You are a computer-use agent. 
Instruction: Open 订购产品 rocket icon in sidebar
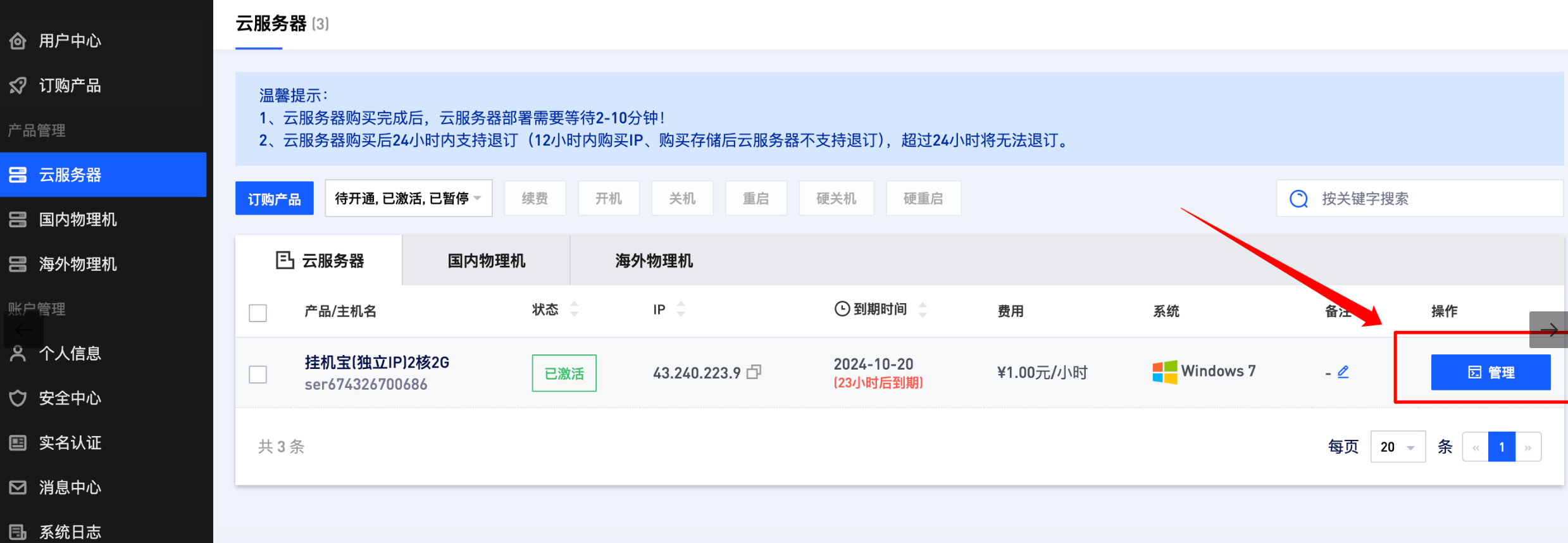point(18,85)
